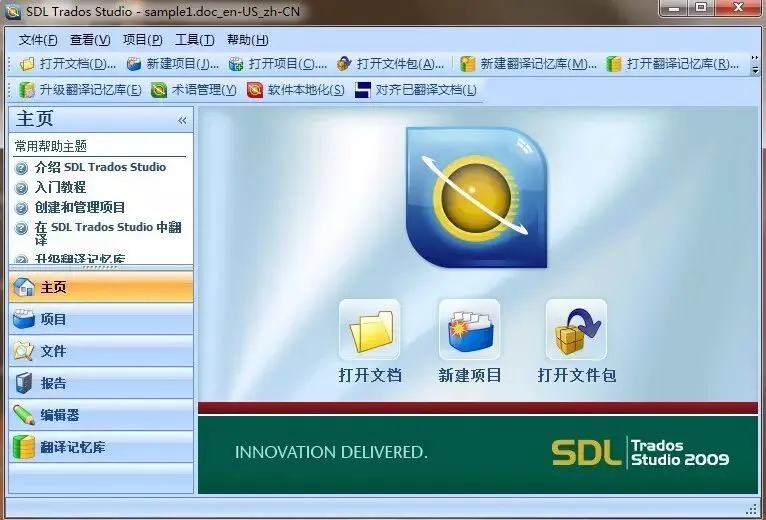
Task: Click 打开翻译记忆库(R) toolbar button
Action: pyautogui.click(x=672, y=64)
